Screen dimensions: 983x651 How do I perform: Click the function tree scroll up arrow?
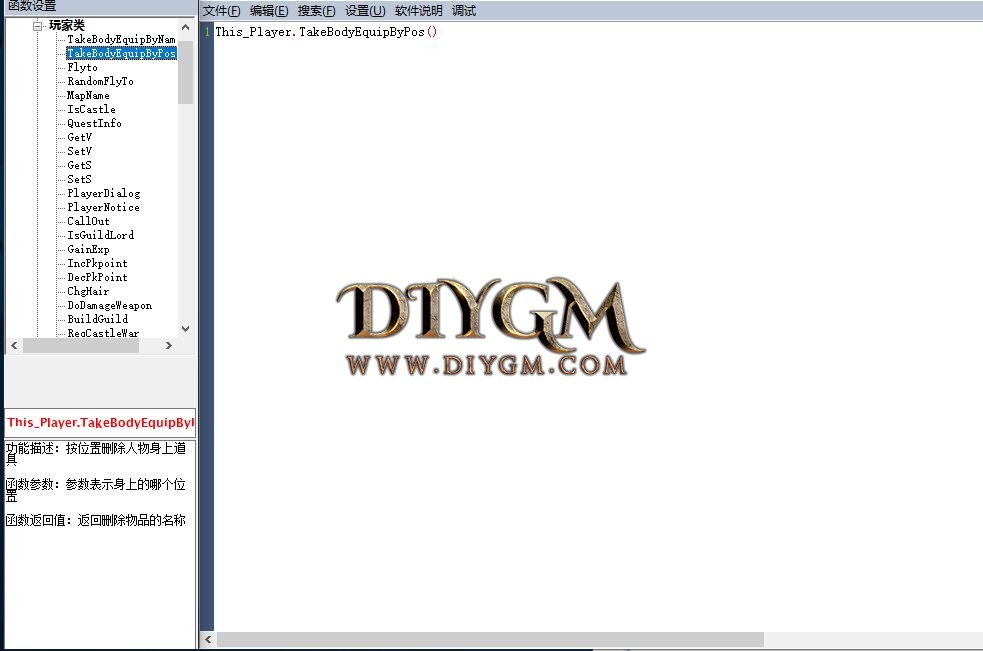click(x=185, y=27)
